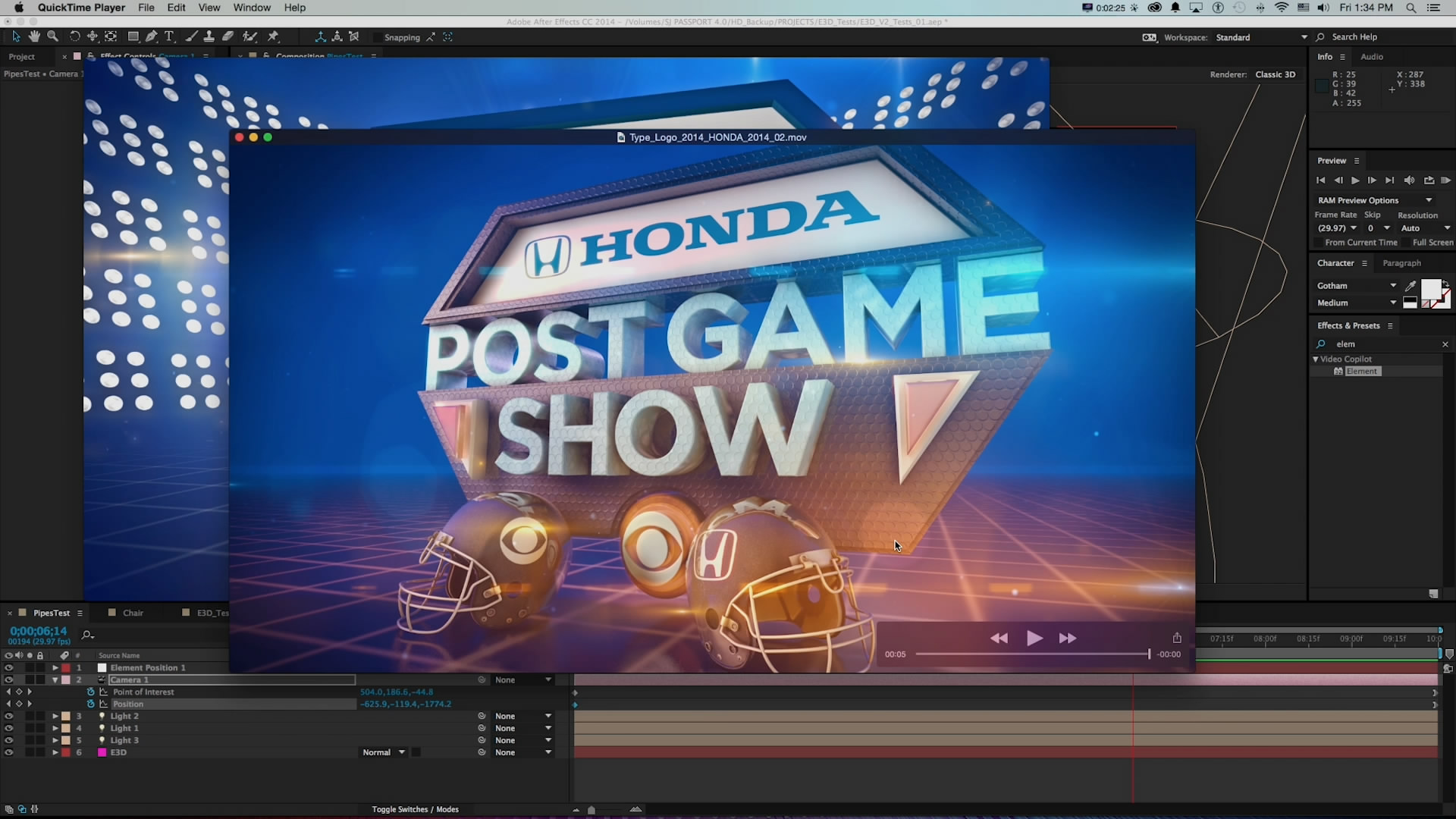Click Play in Preview panel
Viewport: 1456px width, 819px height.
1355,180
